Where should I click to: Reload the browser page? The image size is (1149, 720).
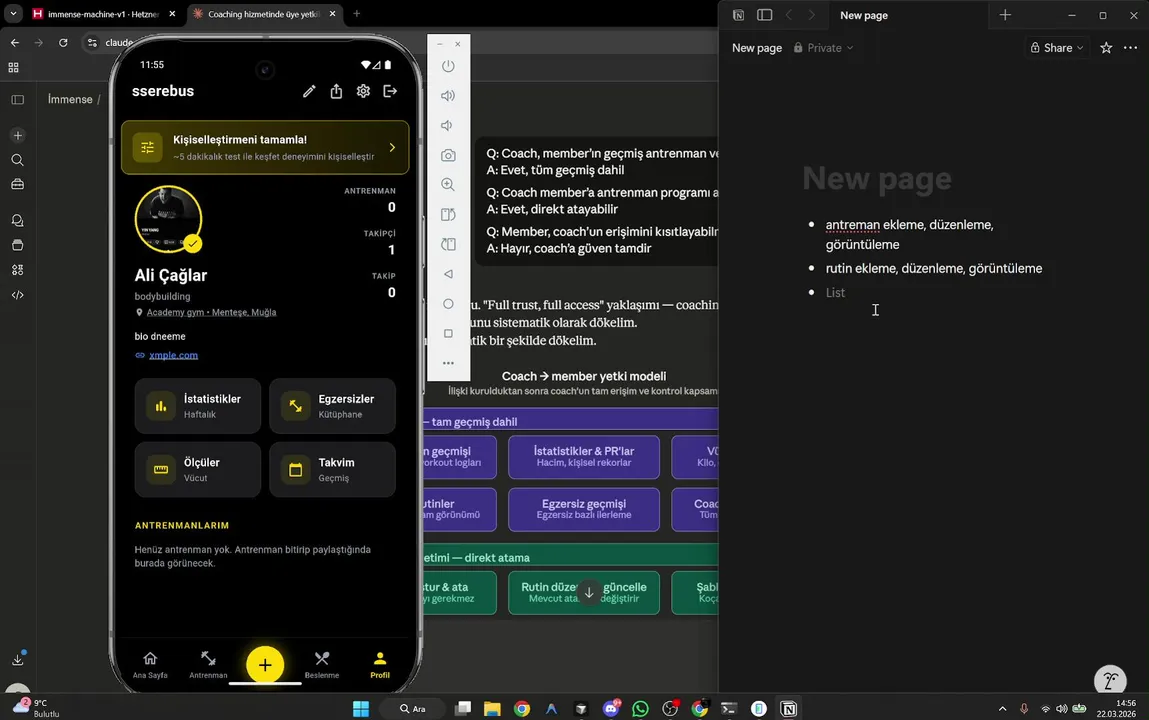pyautogui.click(x=63, y=42)
